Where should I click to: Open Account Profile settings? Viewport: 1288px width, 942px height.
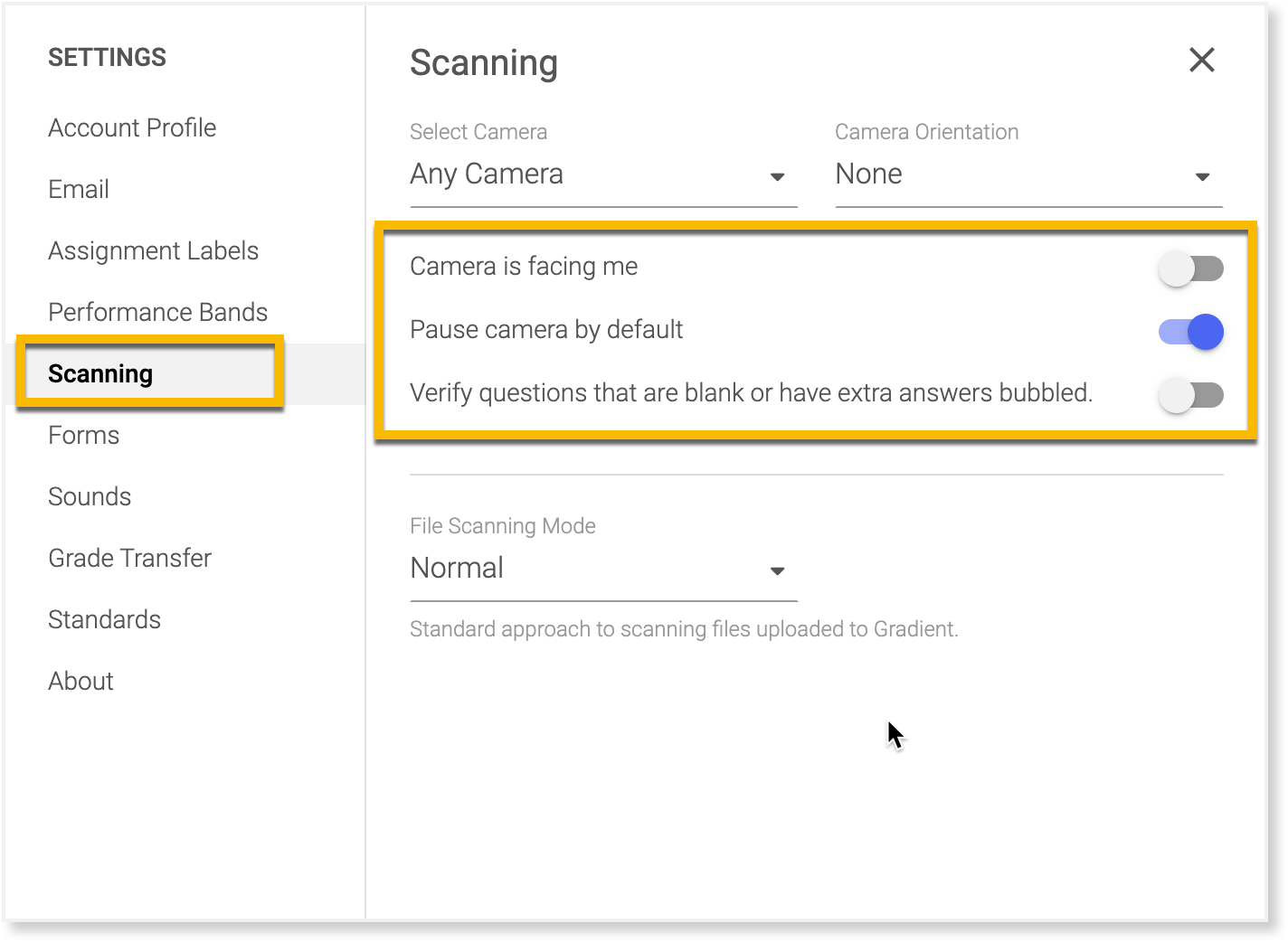point(132,127)
